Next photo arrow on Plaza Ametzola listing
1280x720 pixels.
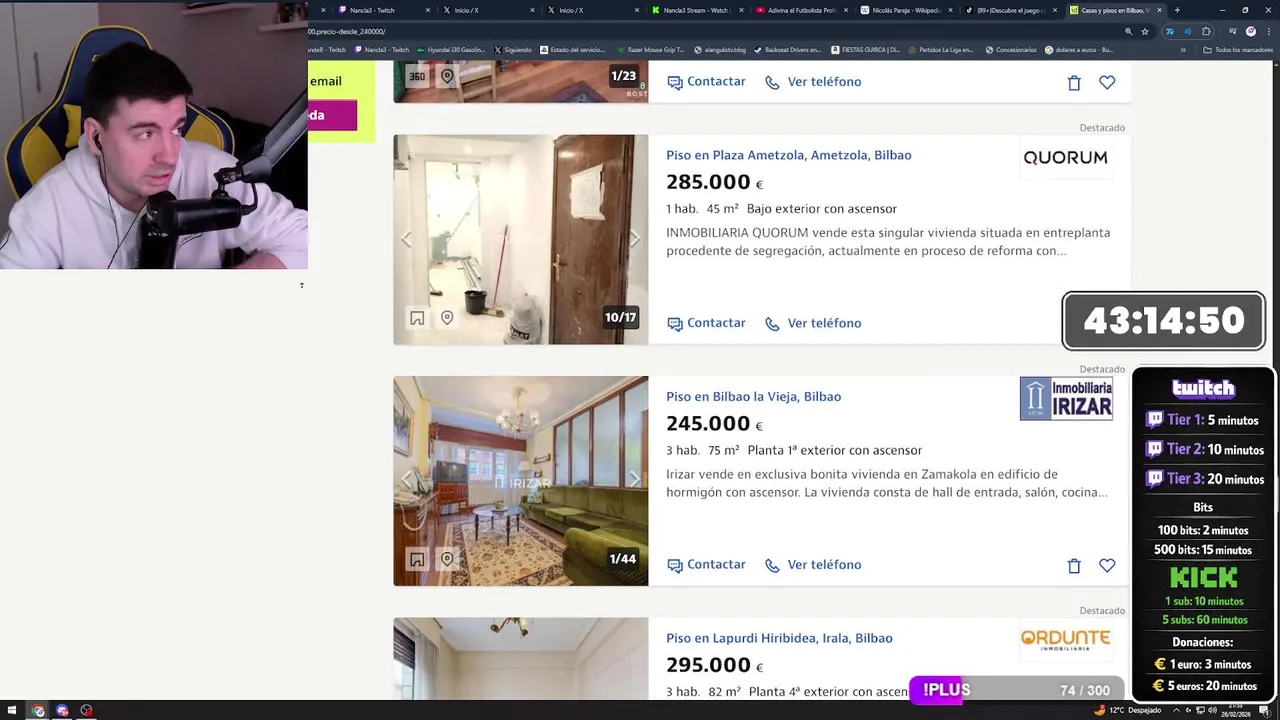[x=634, y=239]
